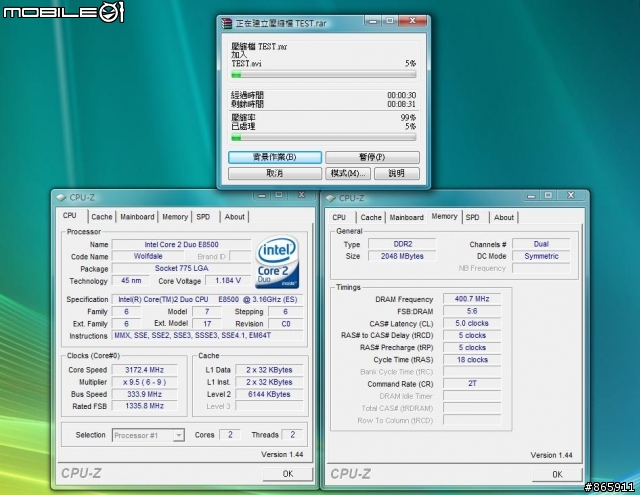This screenshot has width=640, height=495.
Task: Close the right CPU-Z window
Action: [571, 195]
